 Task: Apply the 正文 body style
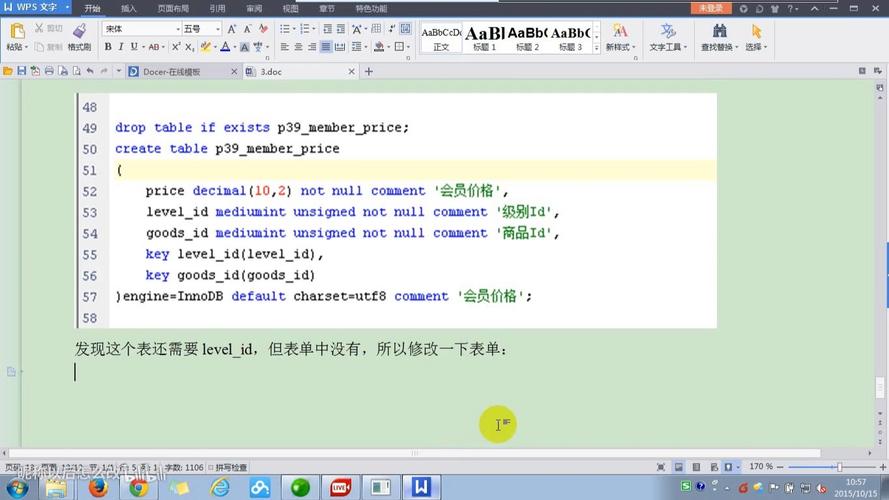coord(441,39)
